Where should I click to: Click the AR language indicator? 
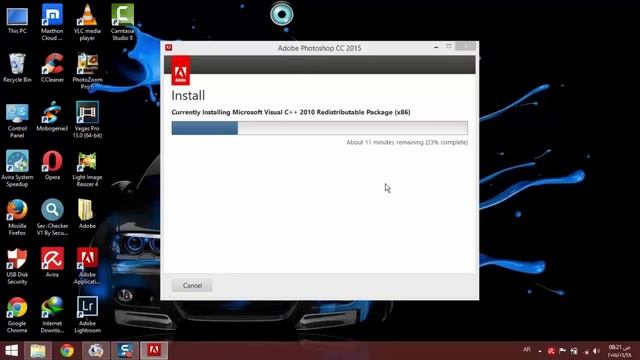pos(527,350)
